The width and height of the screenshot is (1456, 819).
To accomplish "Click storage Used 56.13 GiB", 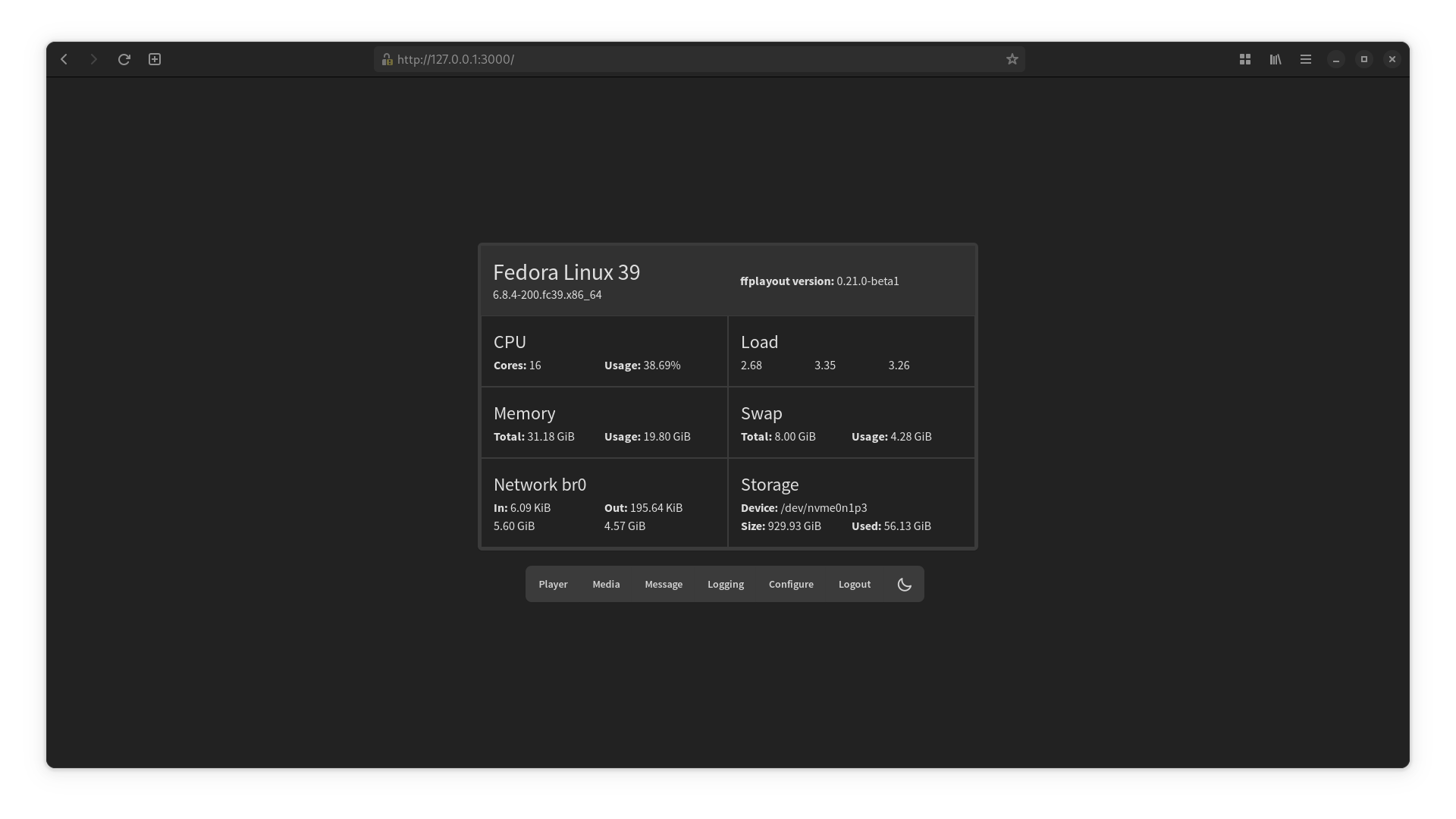I will (x=891, y=526).
